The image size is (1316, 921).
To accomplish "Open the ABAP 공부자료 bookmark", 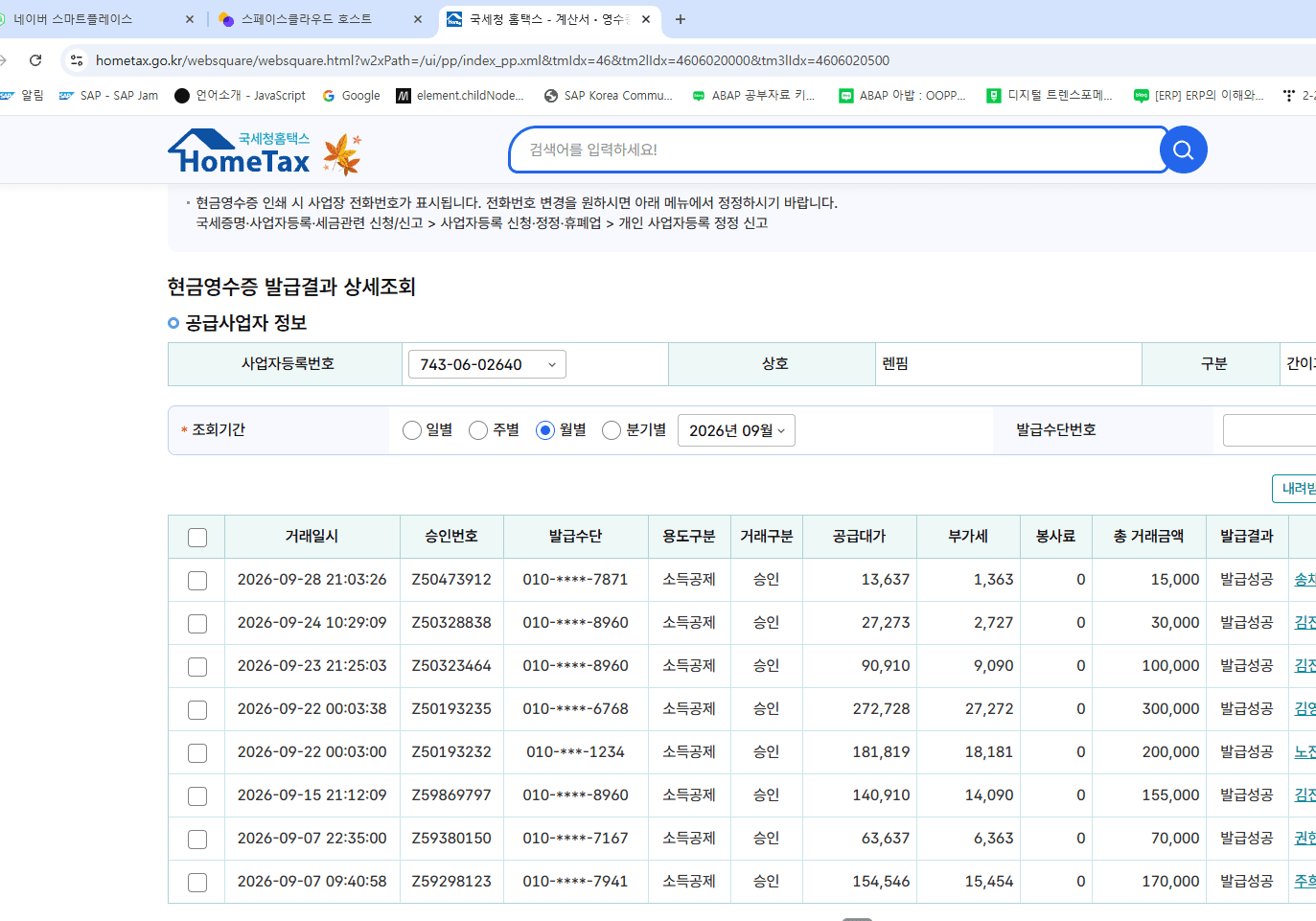I will pyautogui.click(x=754, y=96).
